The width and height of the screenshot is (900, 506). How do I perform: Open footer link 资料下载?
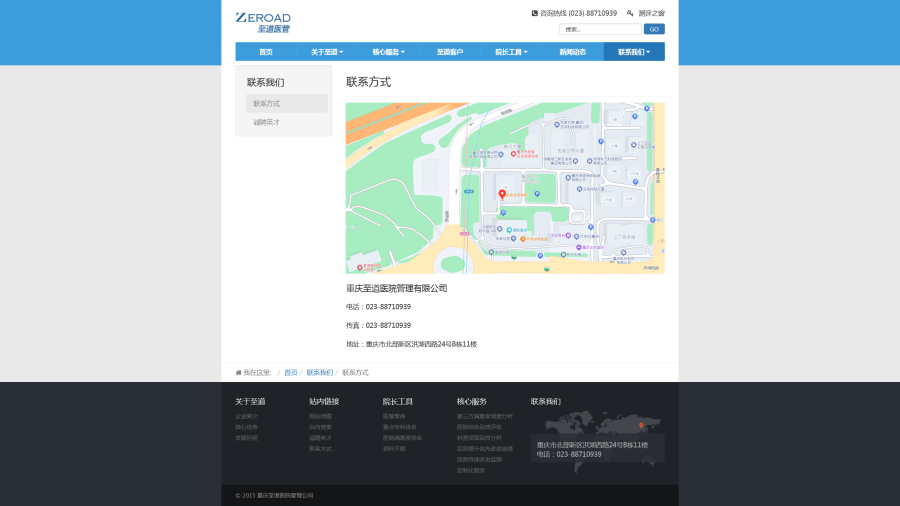point(394,449)
